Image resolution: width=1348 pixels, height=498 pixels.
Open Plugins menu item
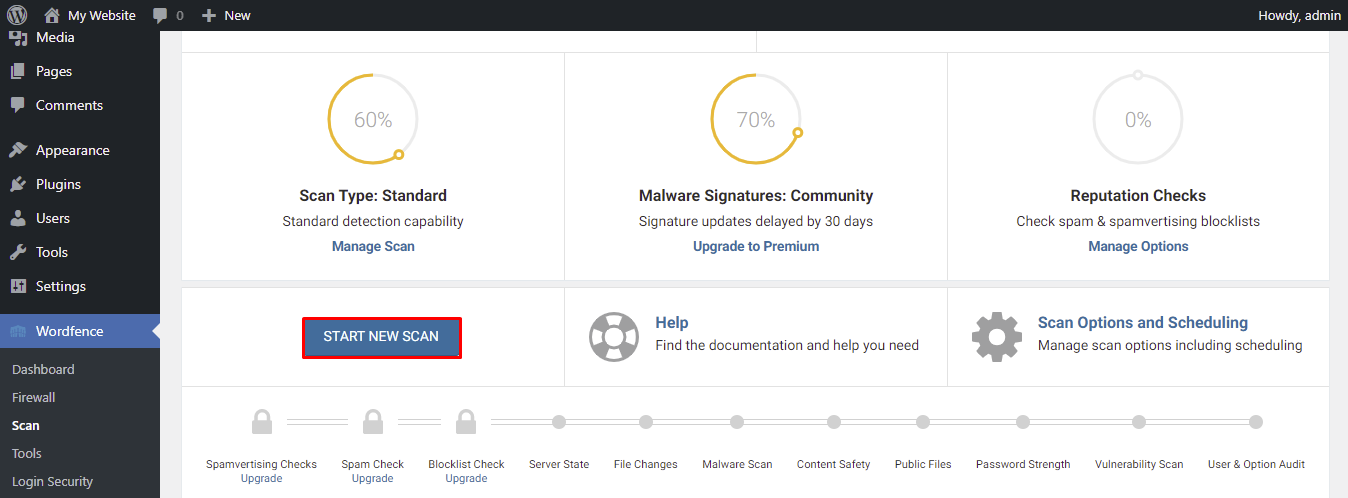click(x=58, y=184)
